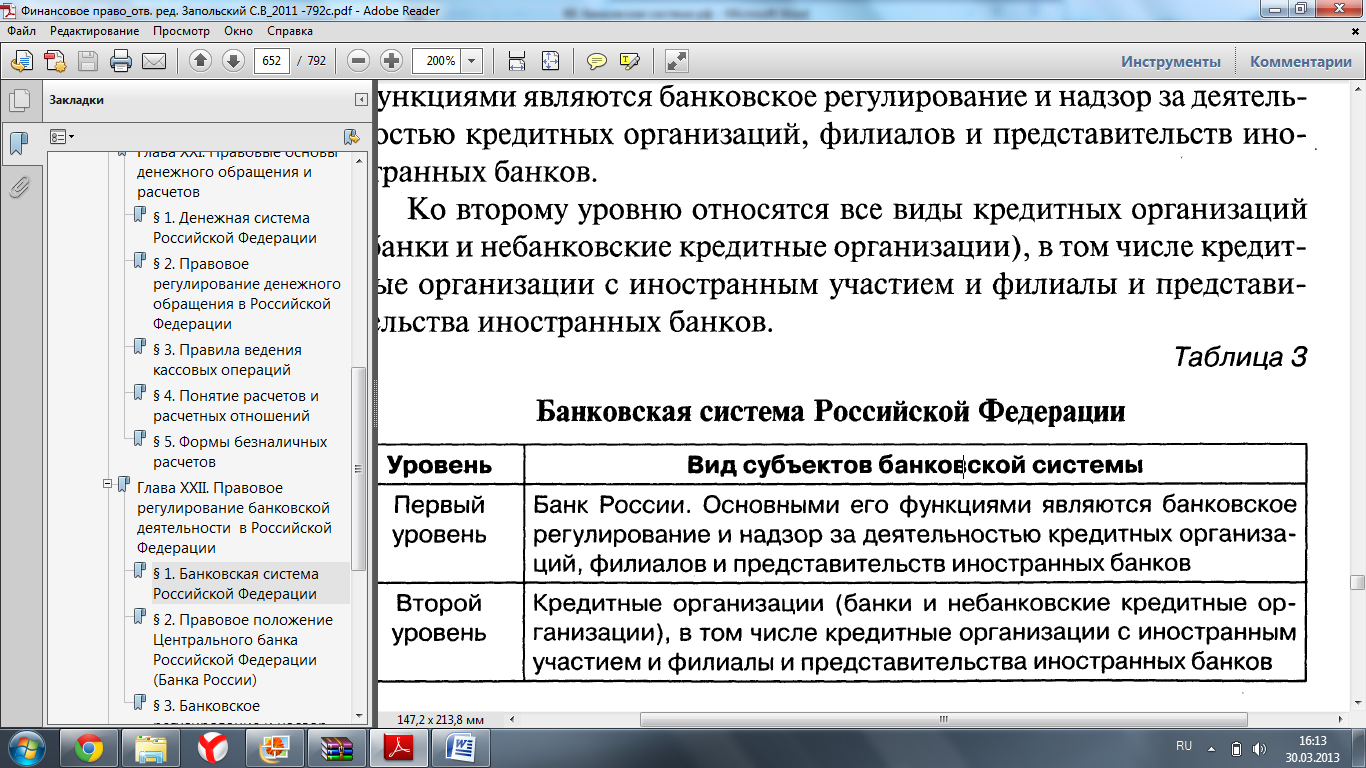Viewport: 1366px width, 768px height.
Task: Click the new bookmark icon
Action: [x=351, y=136]
